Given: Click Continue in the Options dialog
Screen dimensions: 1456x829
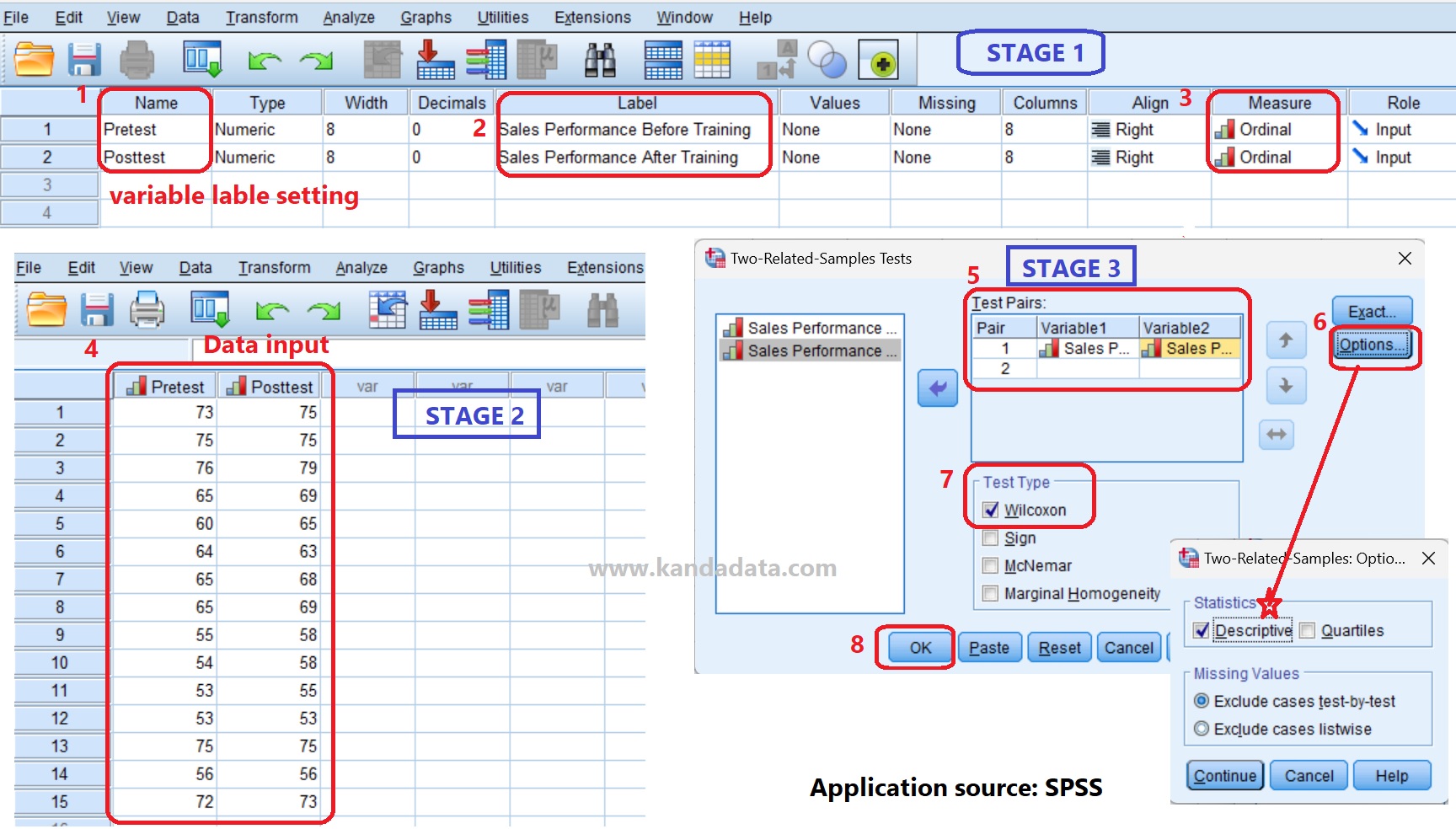Looking at the screenshot, I should pyautogui.click(x=1224, y=776).
